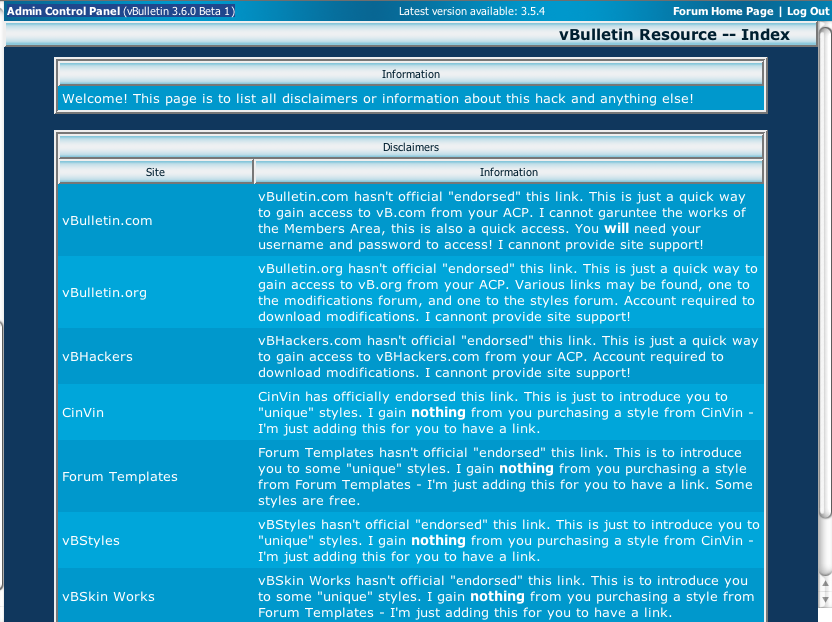Choose the CinVin site entry
Screen dimensions: 832x622
pos(82,412)
